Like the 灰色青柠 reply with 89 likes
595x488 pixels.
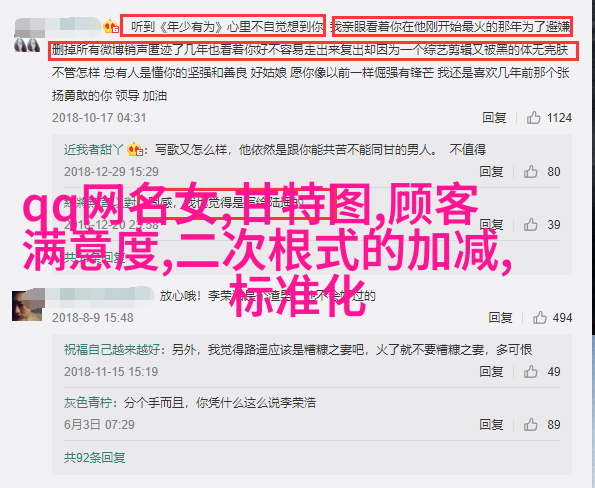[x=530, y=425]
